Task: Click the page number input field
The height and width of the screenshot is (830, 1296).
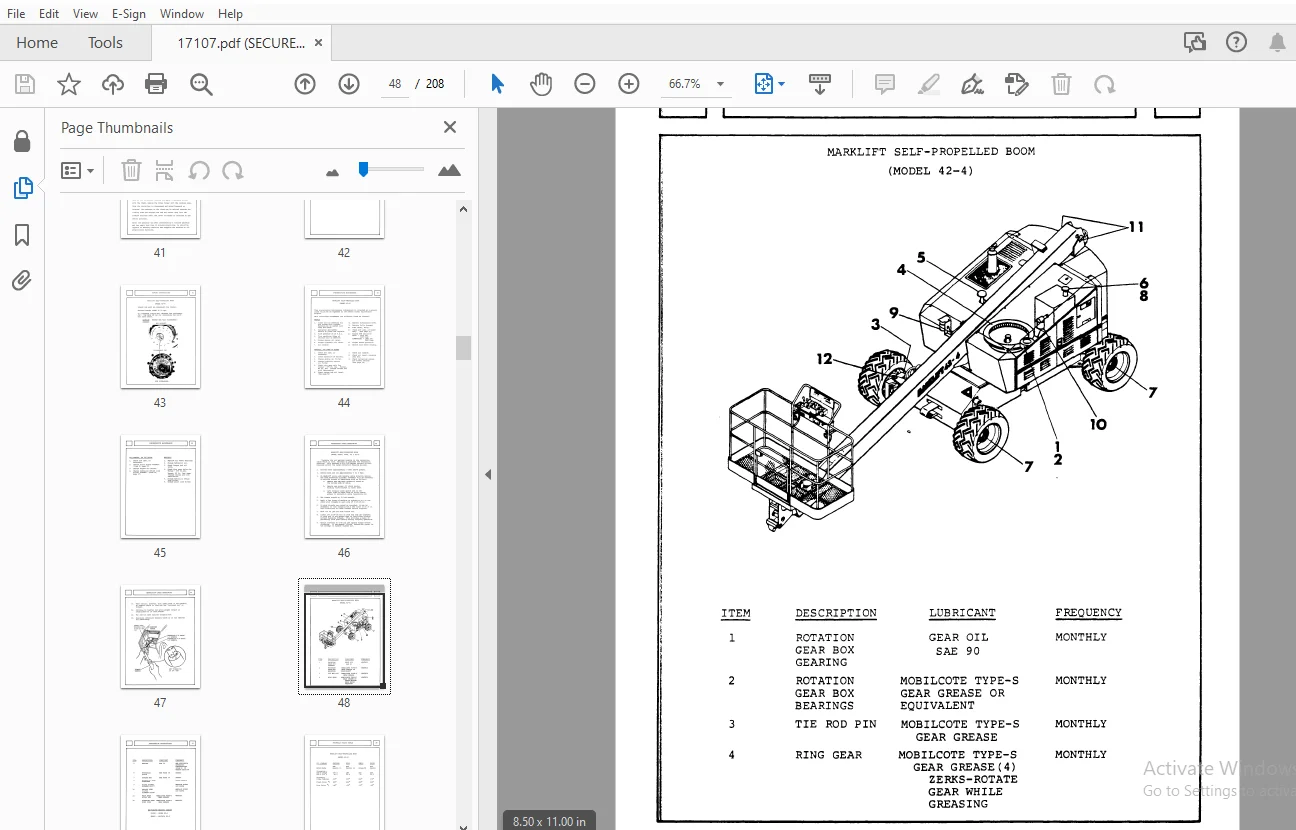Action: click(395, 84)
